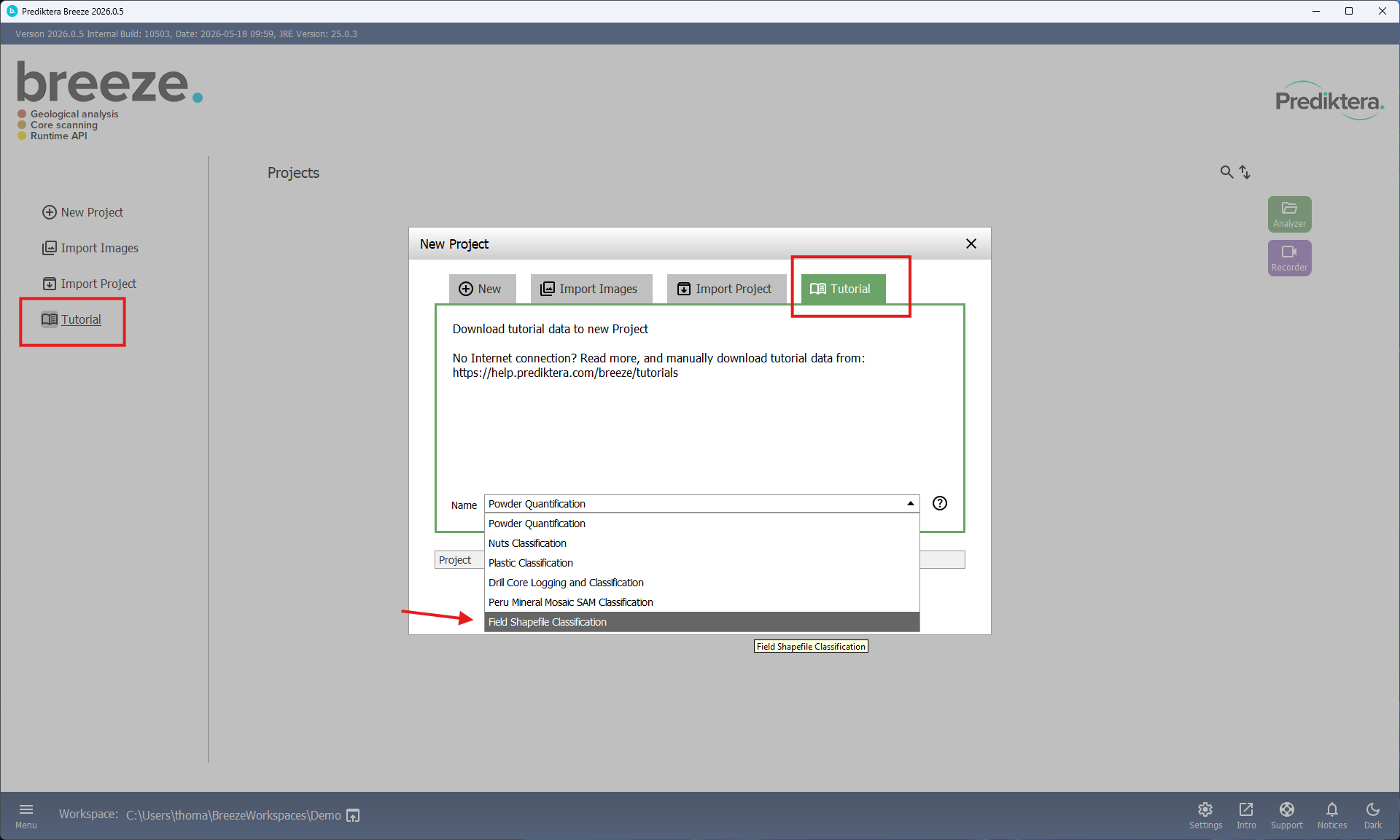This screenshot has width=1400, height=840.
Task: Click the tutorials help URL text
Action: 565,373
